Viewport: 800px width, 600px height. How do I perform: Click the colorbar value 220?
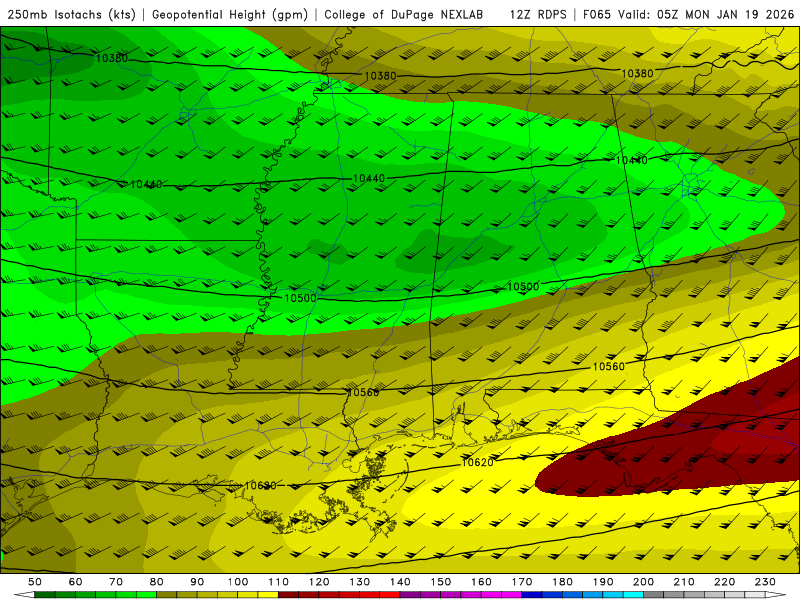(724, 582)
